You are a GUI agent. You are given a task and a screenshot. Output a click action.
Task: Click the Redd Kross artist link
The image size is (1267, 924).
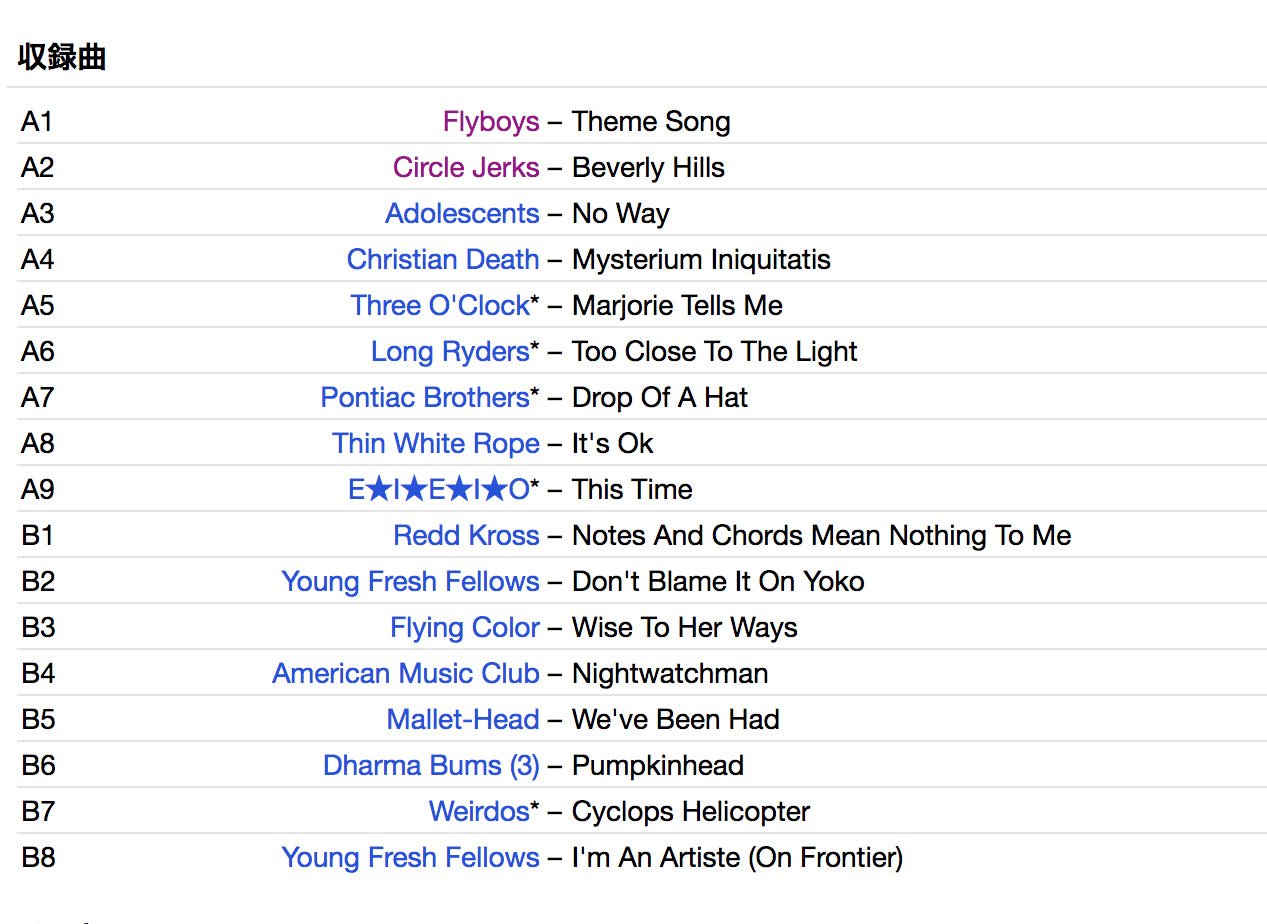(466, 536)
